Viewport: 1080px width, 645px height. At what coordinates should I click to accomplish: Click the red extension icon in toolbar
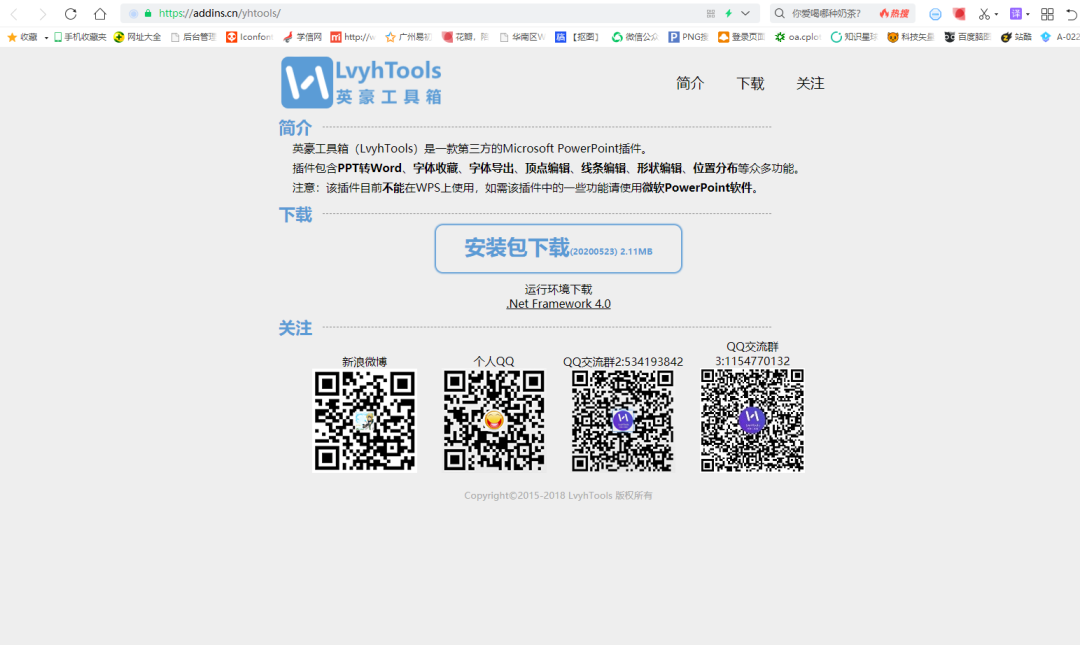959,14
